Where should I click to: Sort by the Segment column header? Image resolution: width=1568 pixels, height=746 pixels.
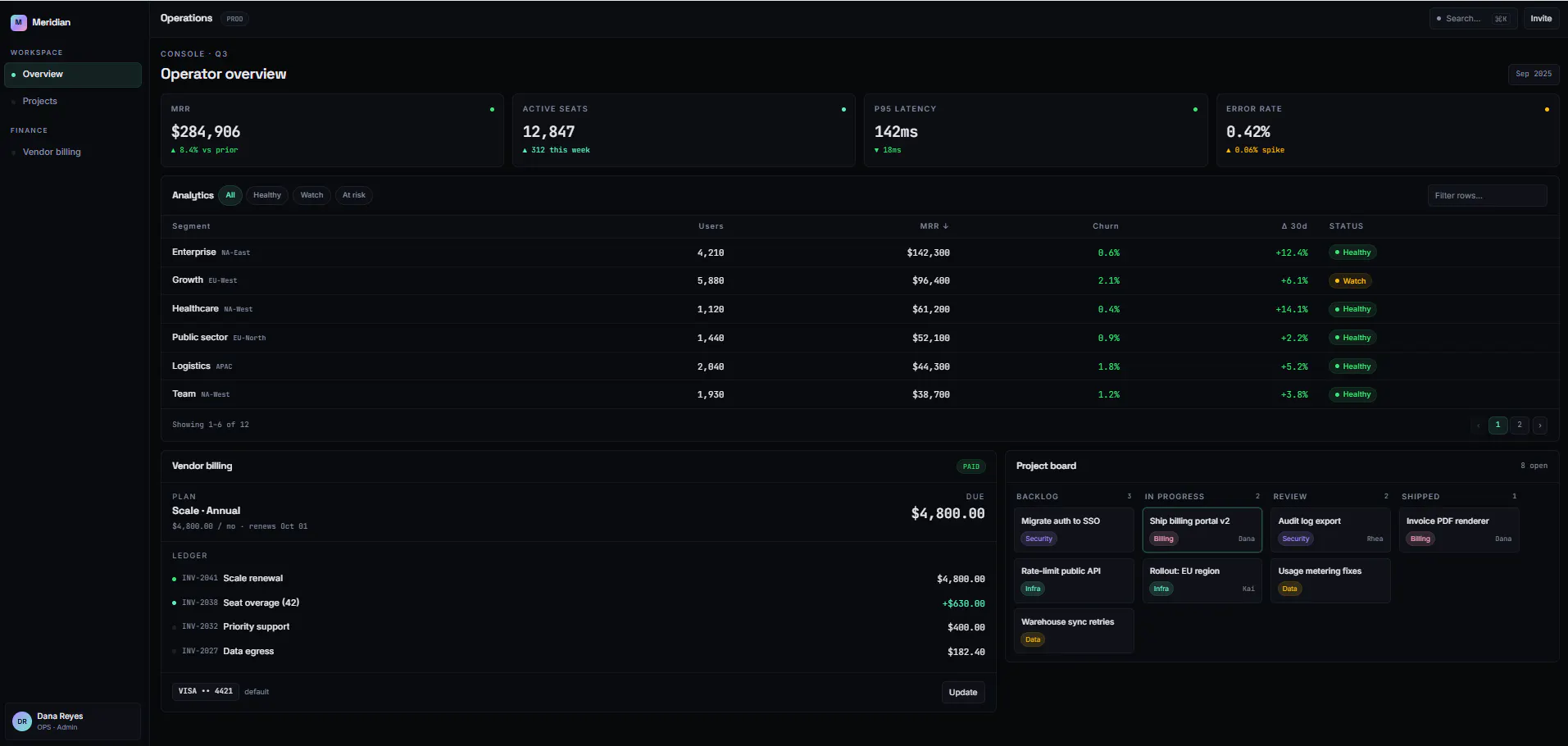tap(191, 226)
